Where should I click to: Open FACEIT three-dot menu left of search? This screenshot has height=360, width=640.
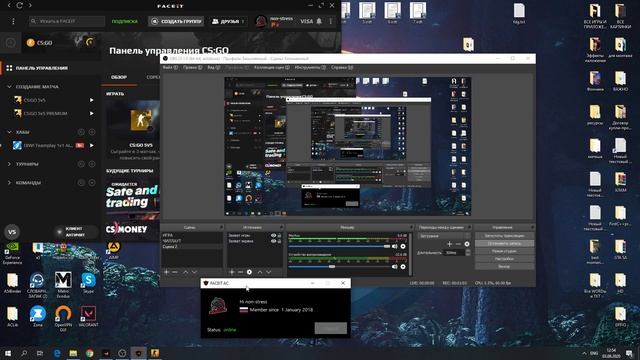(x=13, y=21)
